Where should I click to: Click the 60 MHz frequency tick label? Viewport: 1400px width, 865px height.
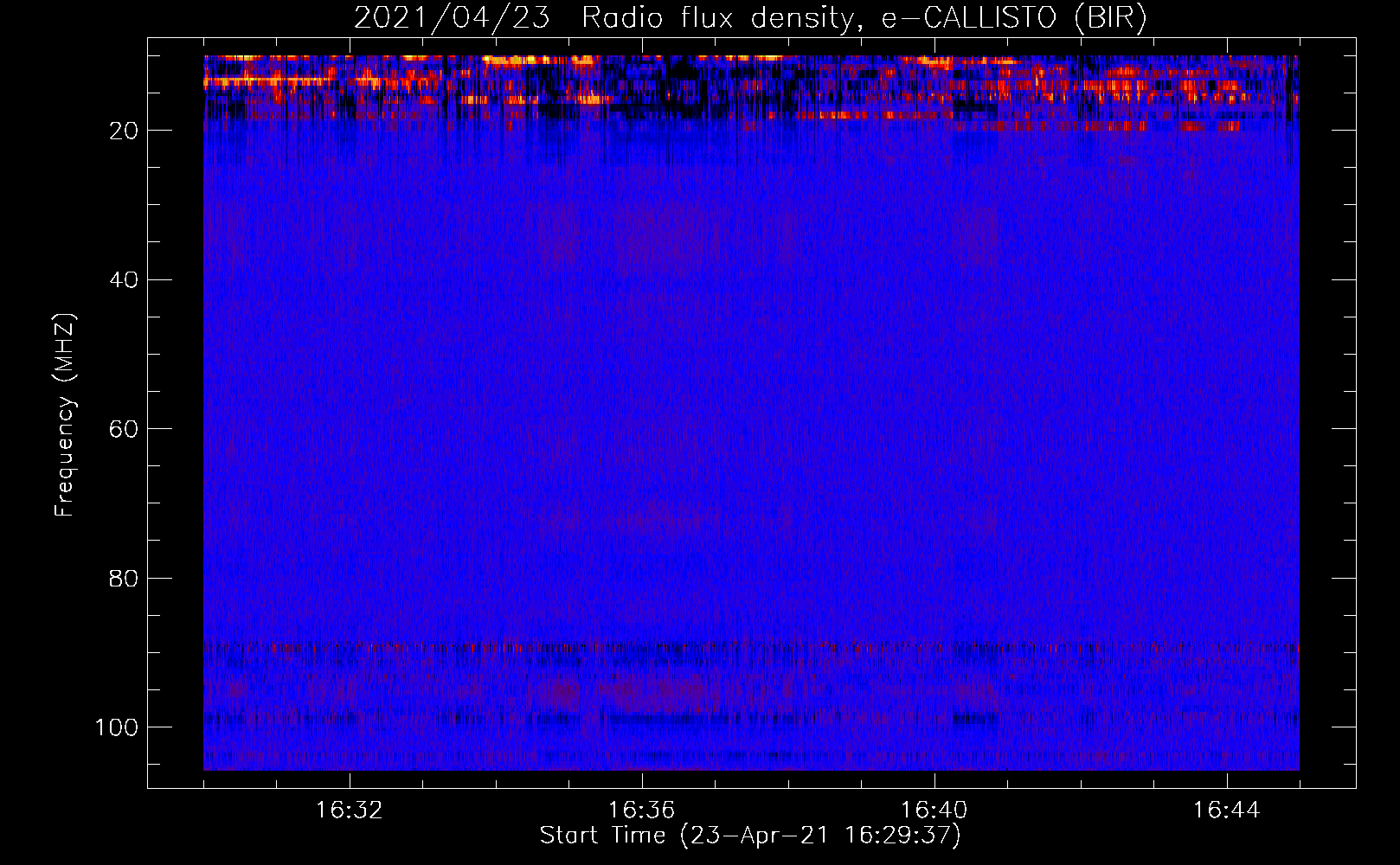[125, 429]
